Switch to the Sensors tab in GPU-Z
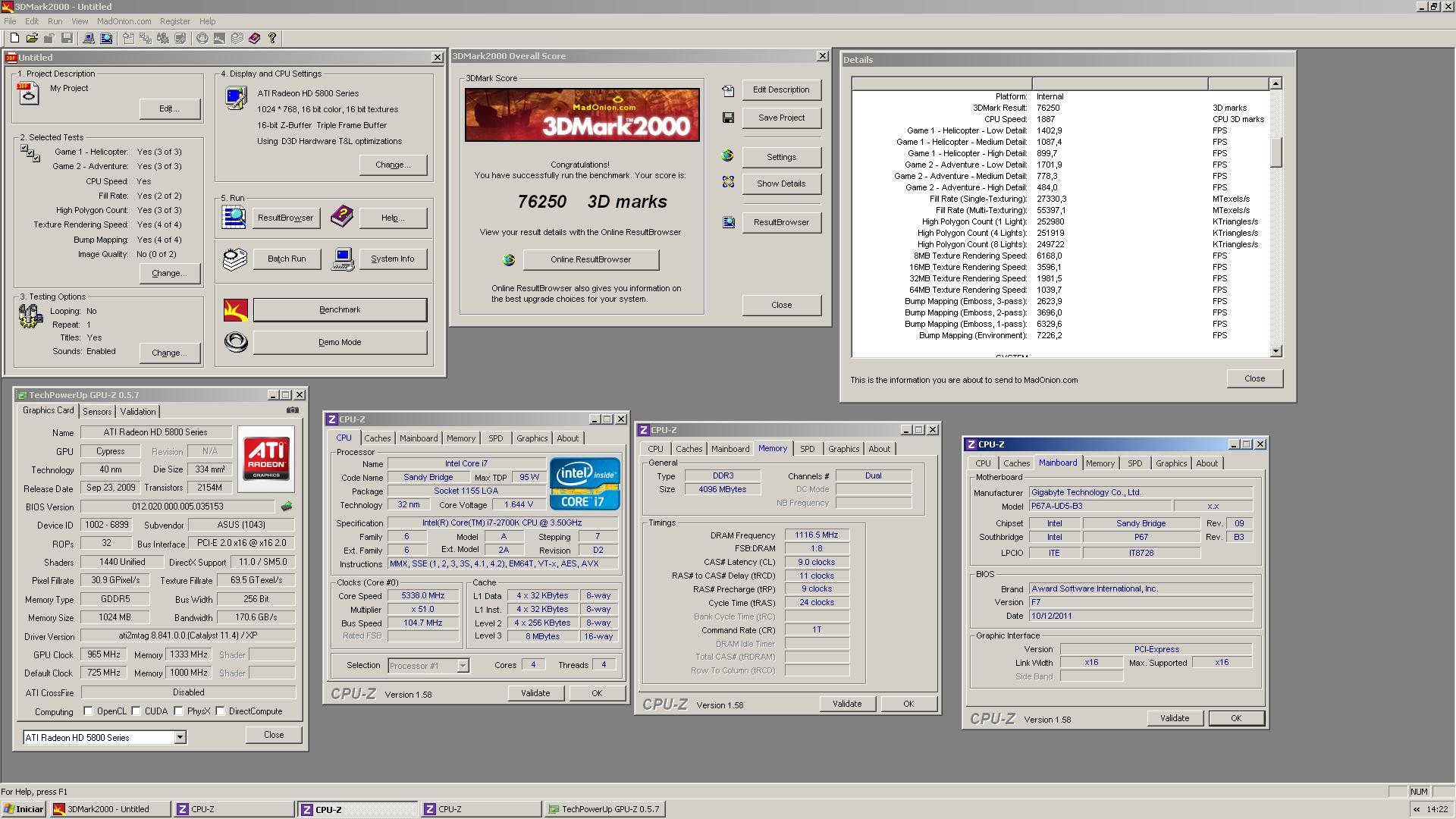This screenshot has width=1456, height=819. pyautogui.click(x=97, y=412)
